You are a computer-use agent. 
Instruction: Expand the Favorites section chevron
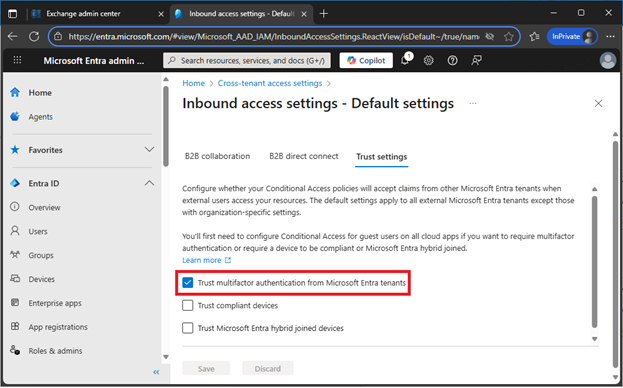(x=149, y=150)
